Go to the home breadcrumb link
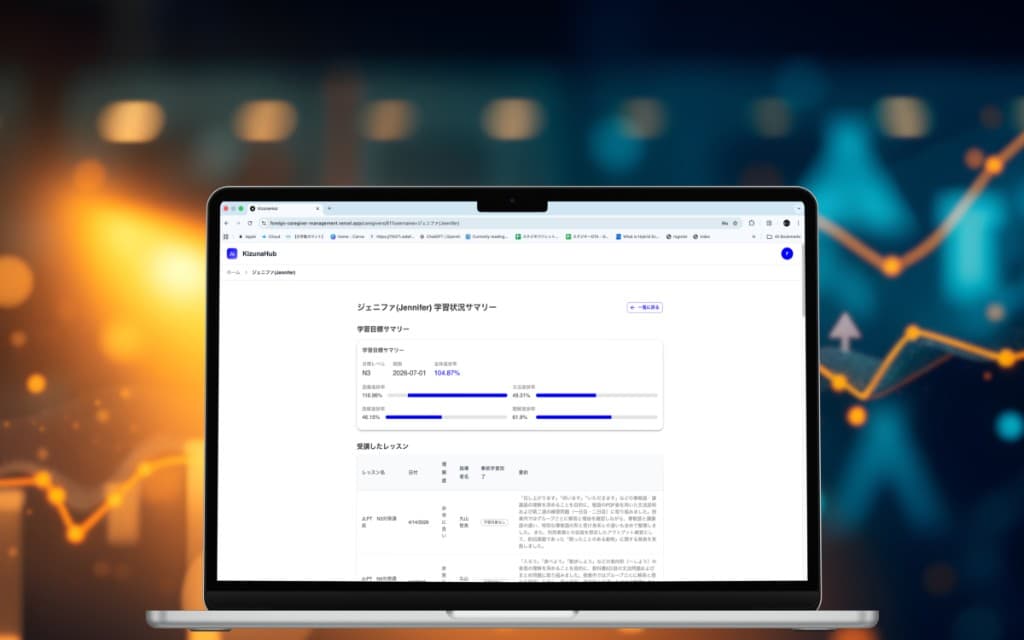Image resolution: width=1024 pixels, height=640 pixels. pyautogui.click(x=233, y=272)
